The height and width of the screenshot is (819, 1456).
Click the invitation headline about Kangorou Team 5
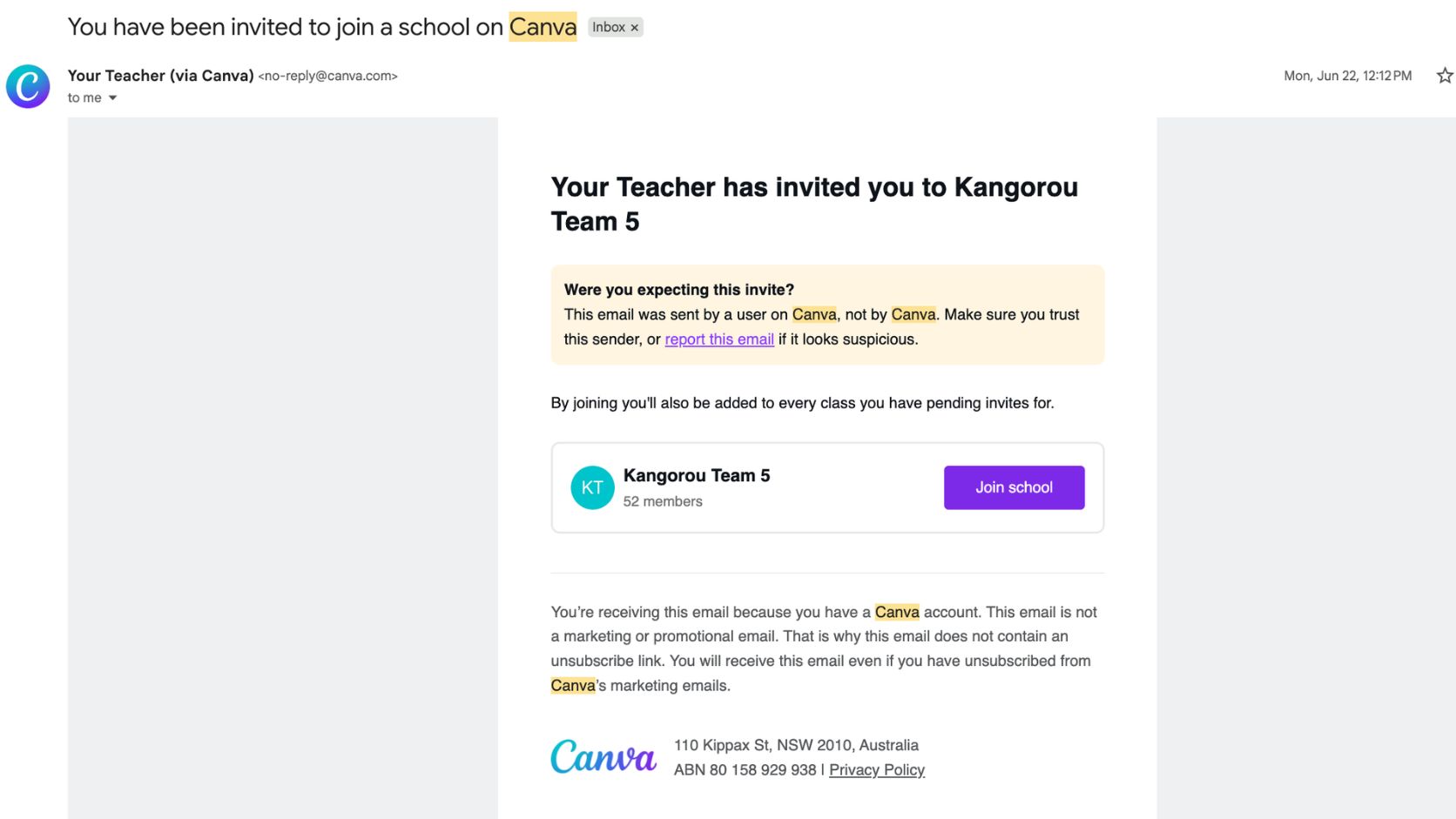pos(814,204)
